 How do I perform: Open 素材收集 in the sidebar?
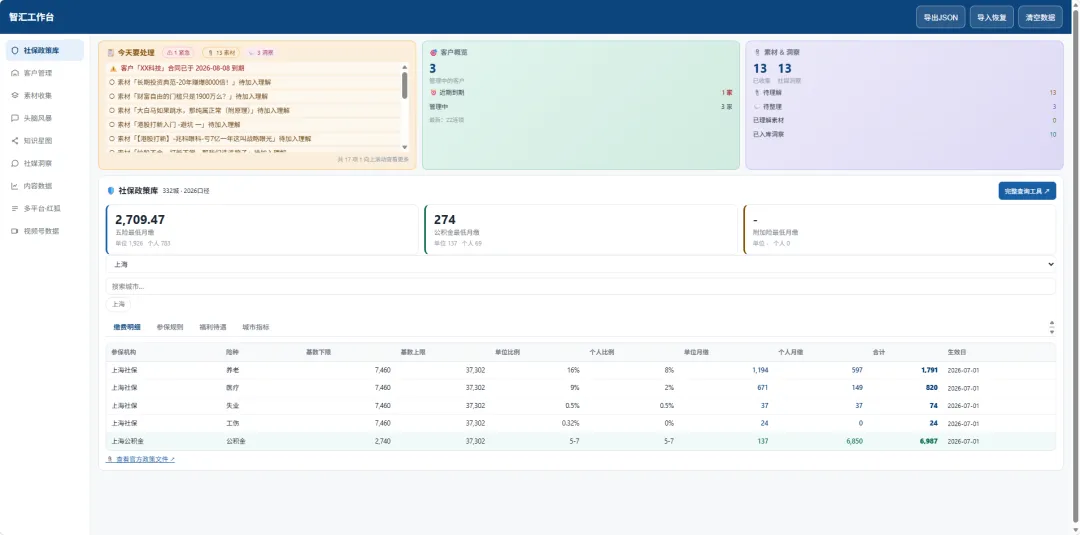click(45, 96)
